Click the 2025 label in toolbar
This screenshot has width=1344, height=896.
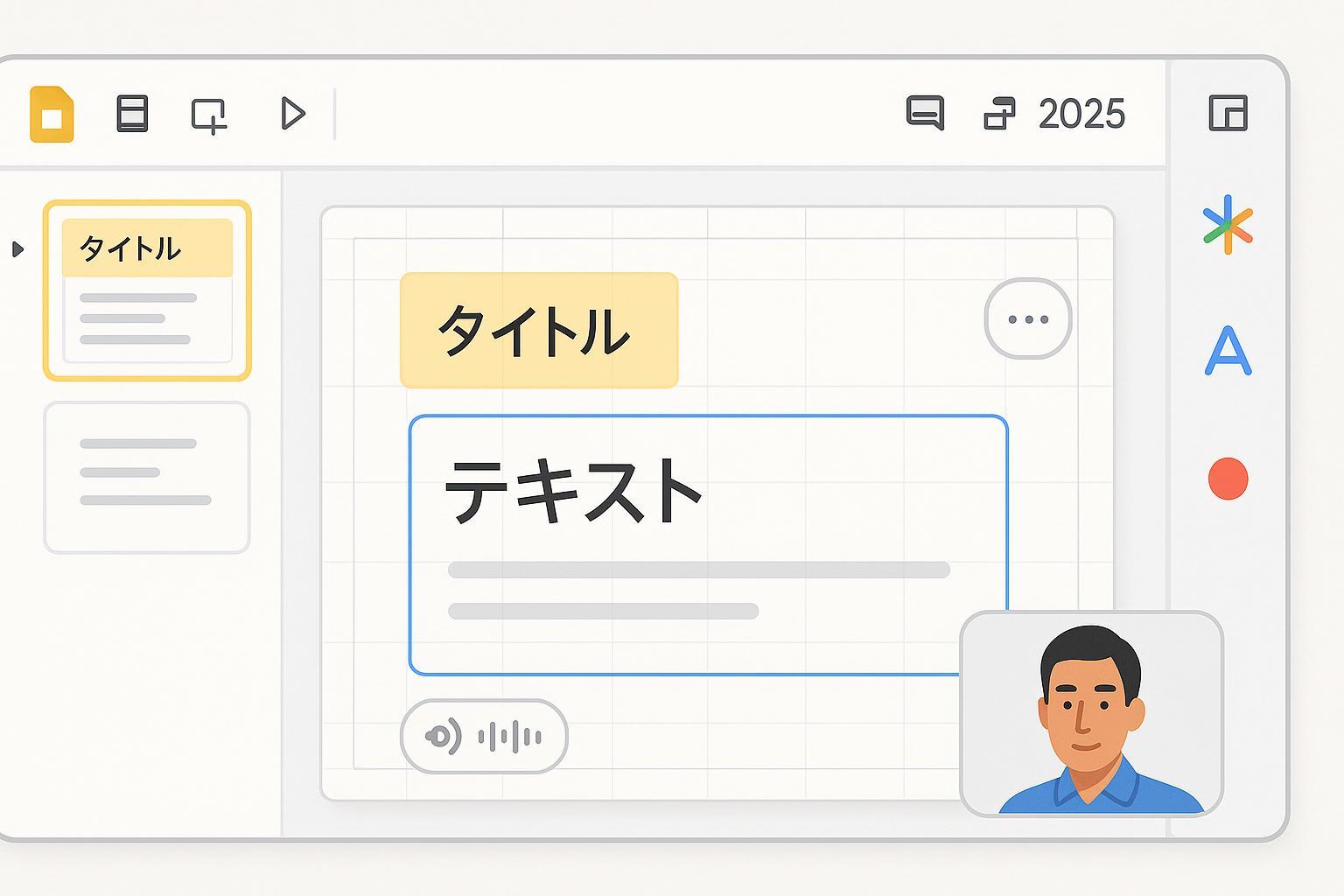1081,114
